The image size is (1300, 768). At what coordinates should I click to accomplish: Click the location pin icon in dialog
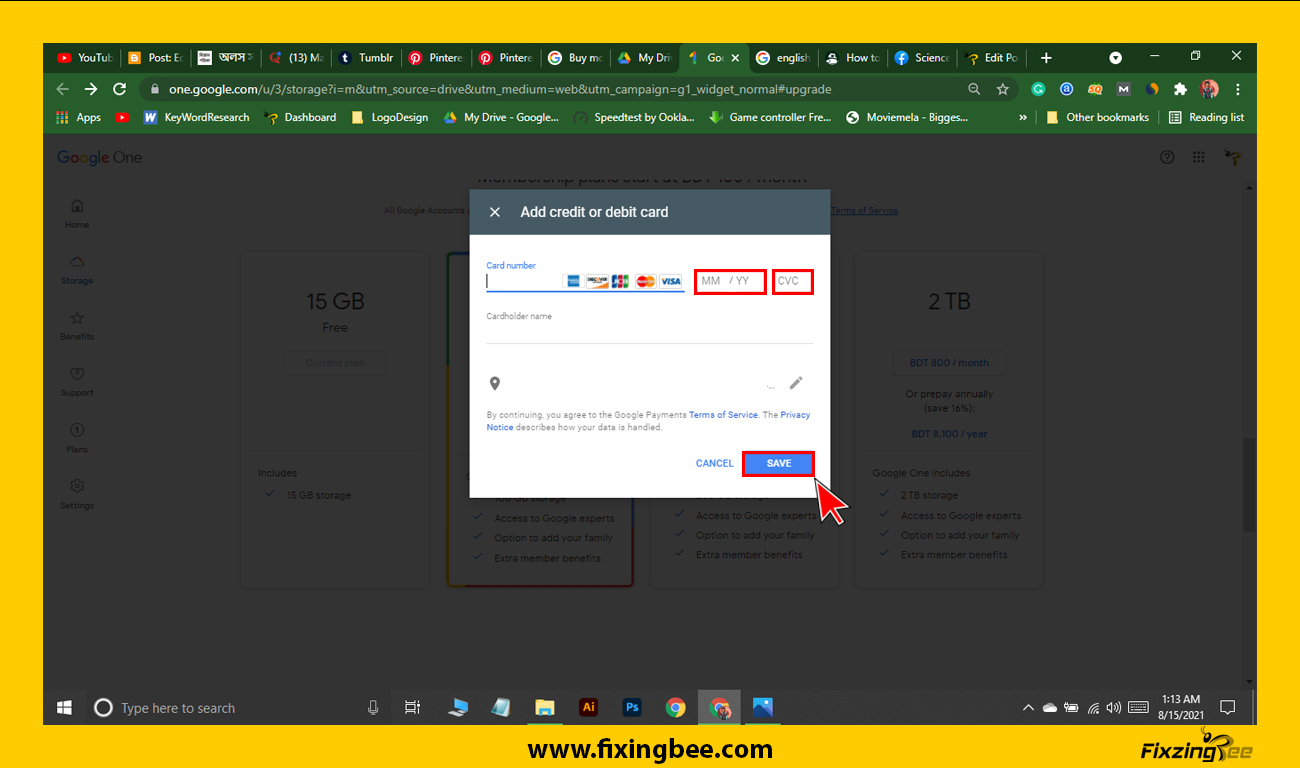pyautogui.click(x=494, y=384)
